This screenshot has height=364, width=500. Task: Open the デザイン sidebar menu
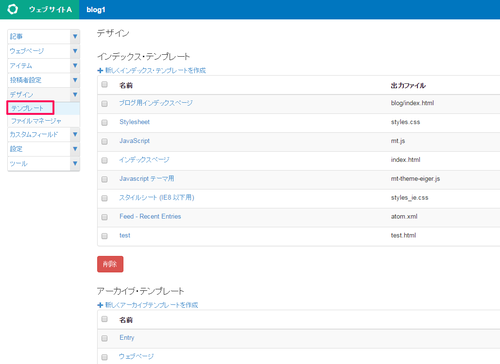click(x=21, y=95)
